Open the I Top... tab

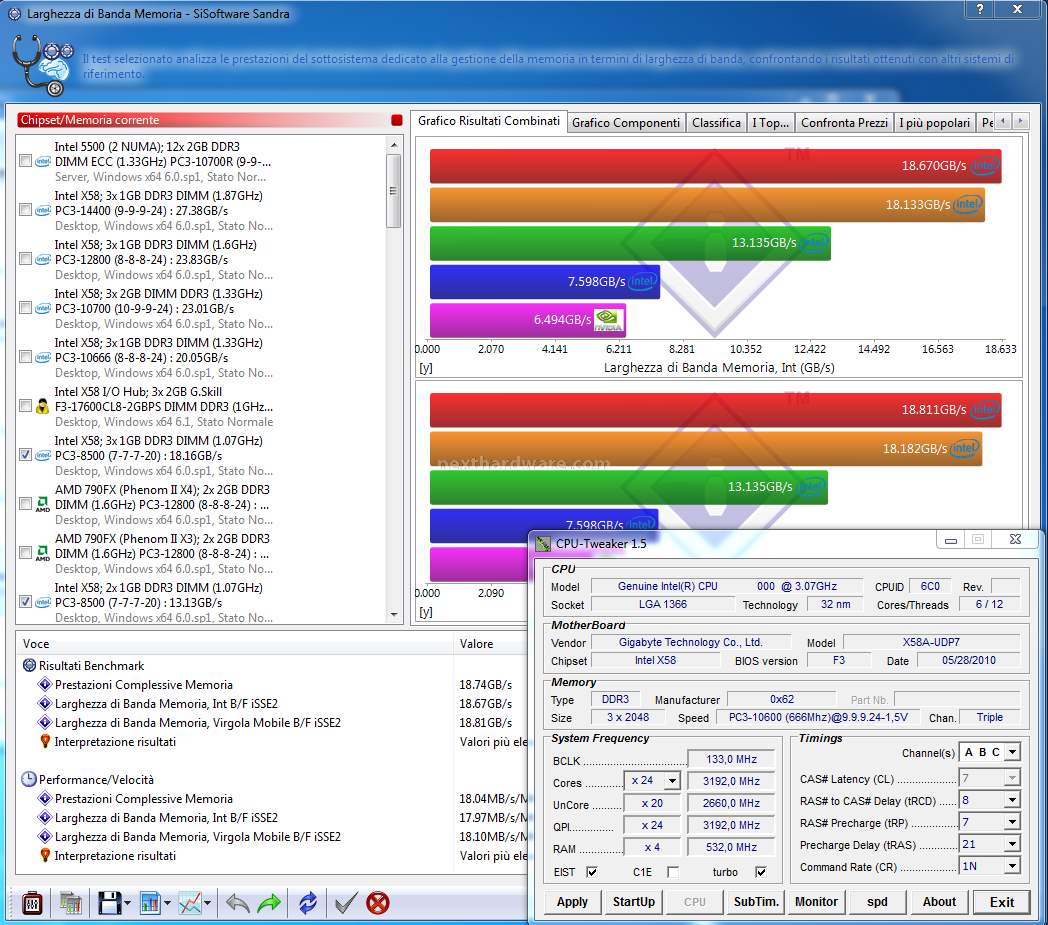(x=771, y=123)
